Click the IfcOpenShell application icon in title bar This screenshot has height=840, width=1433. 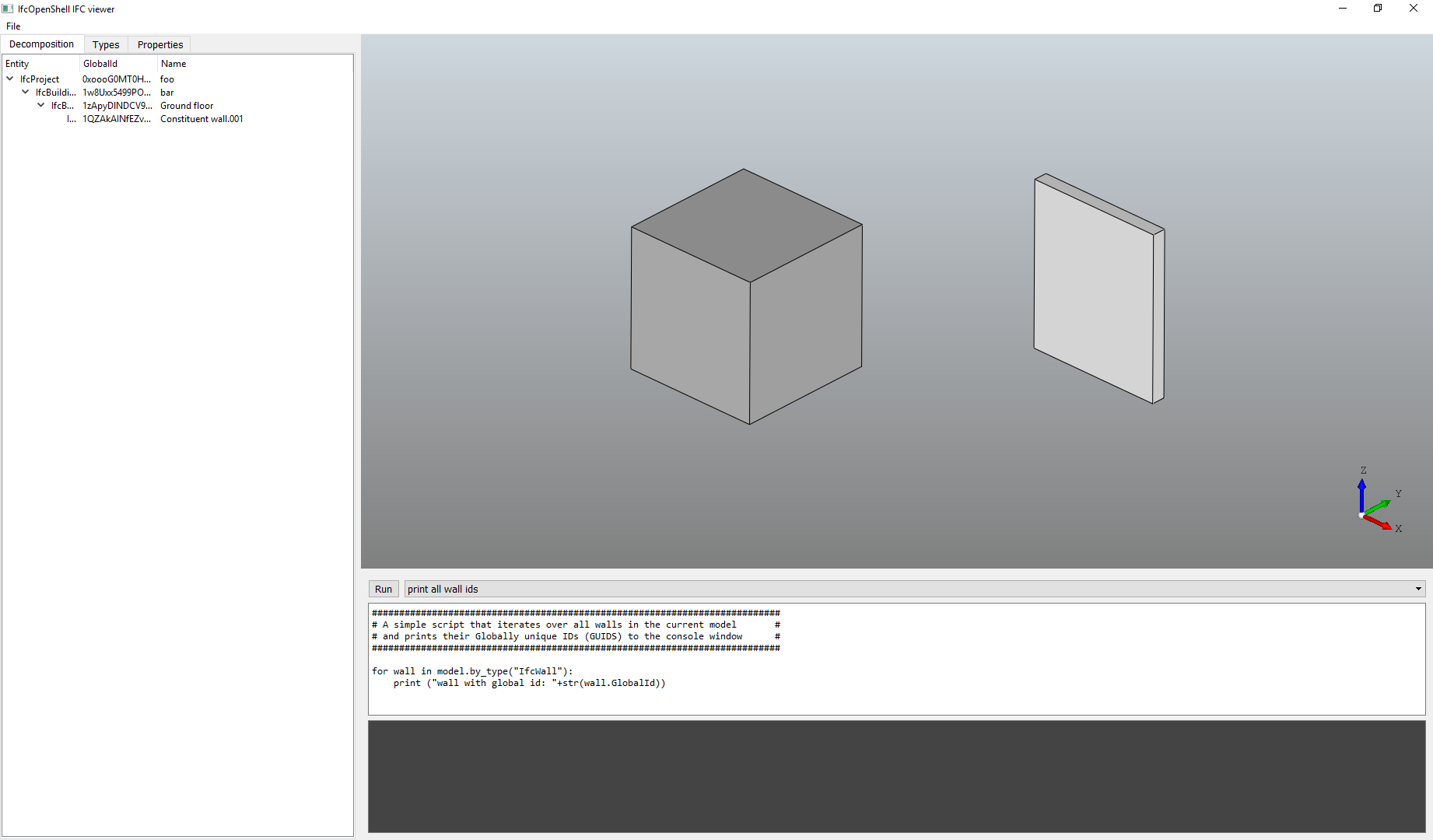tap(7, 9)
